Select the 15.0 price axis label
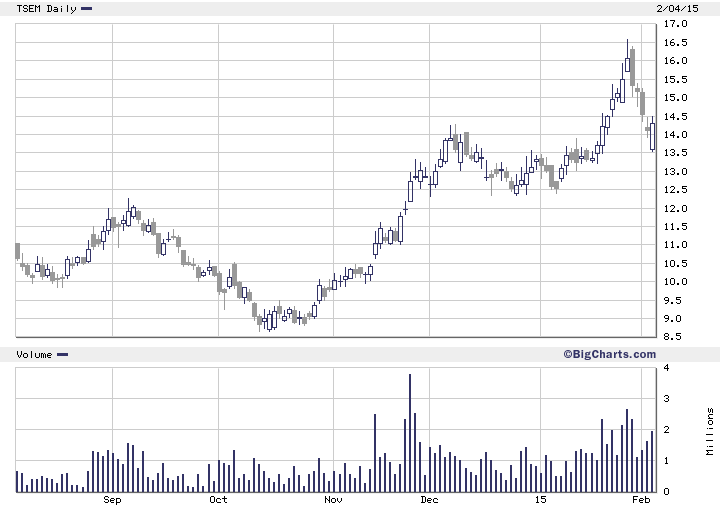The width and height of the screenshot is (720, 510). click(x=675, y=97)
